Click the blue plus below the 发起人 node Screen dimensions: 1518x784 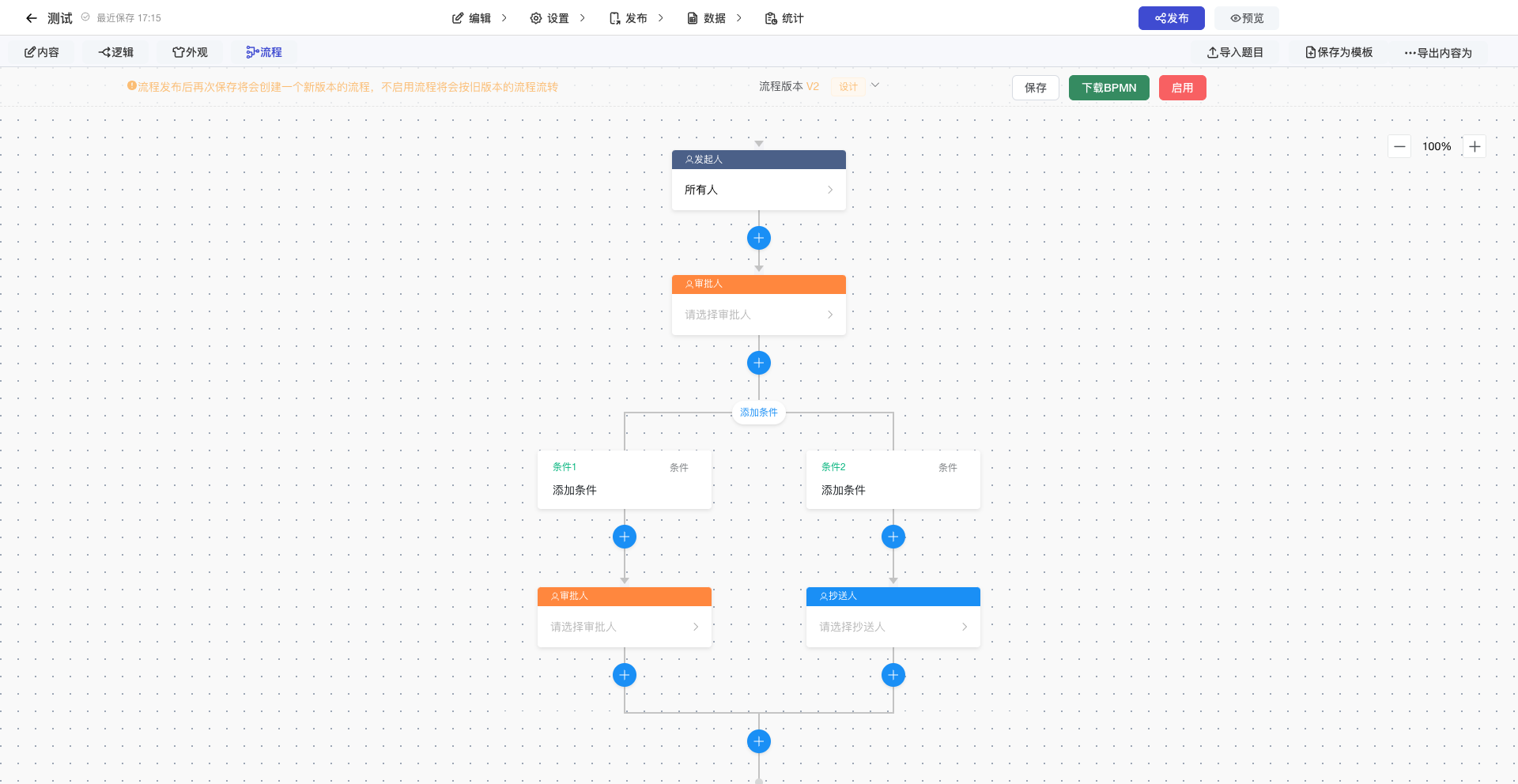758,237
